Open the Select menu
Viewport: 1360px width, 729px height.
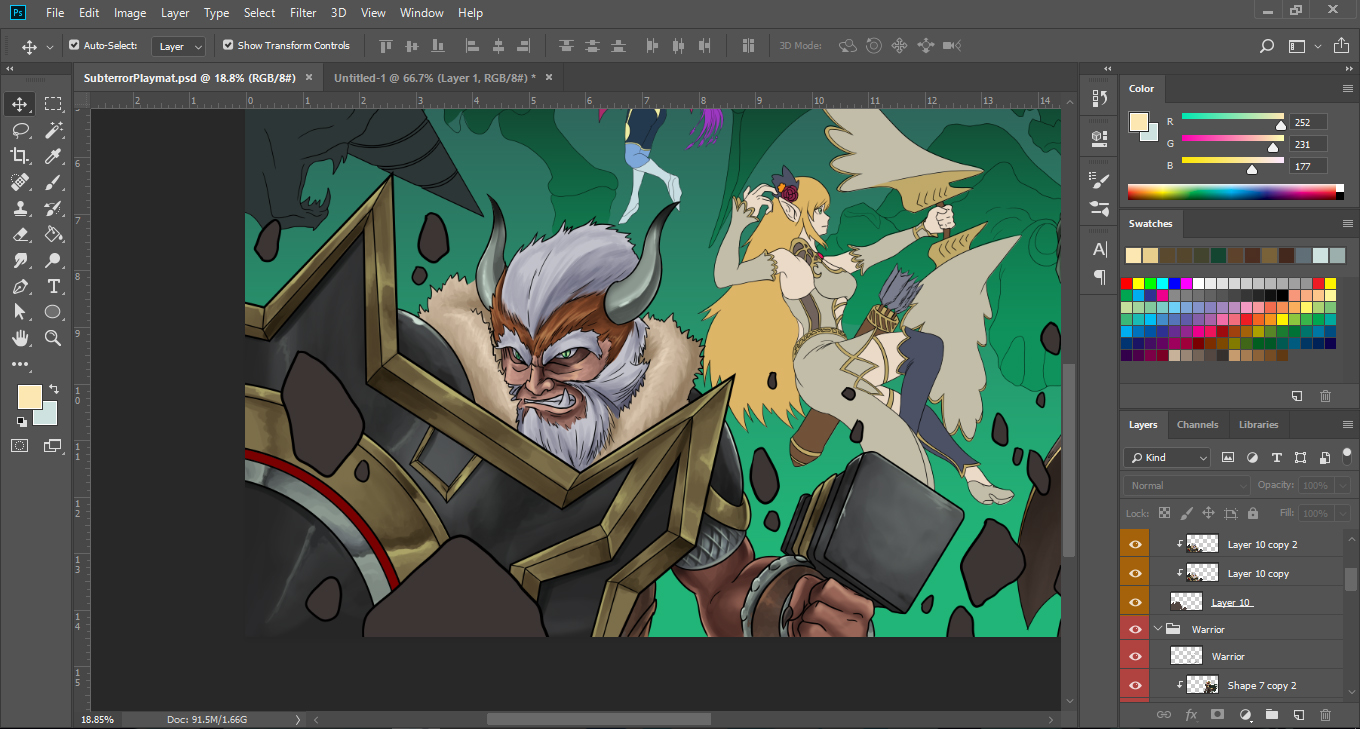pyautogui.click(x=259, y=13)
